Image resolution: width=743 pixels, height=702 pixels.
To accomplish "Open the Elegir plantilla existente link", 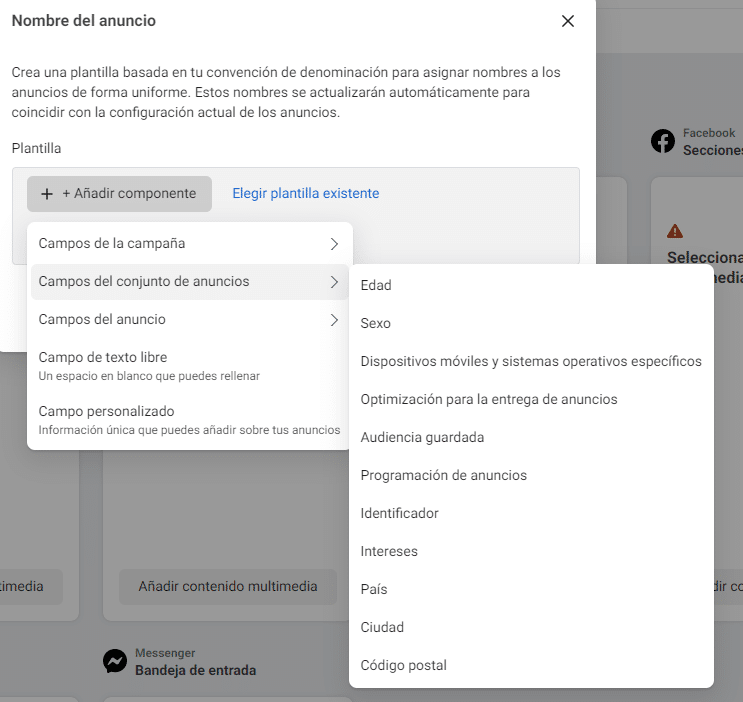I will pos(306,194).
